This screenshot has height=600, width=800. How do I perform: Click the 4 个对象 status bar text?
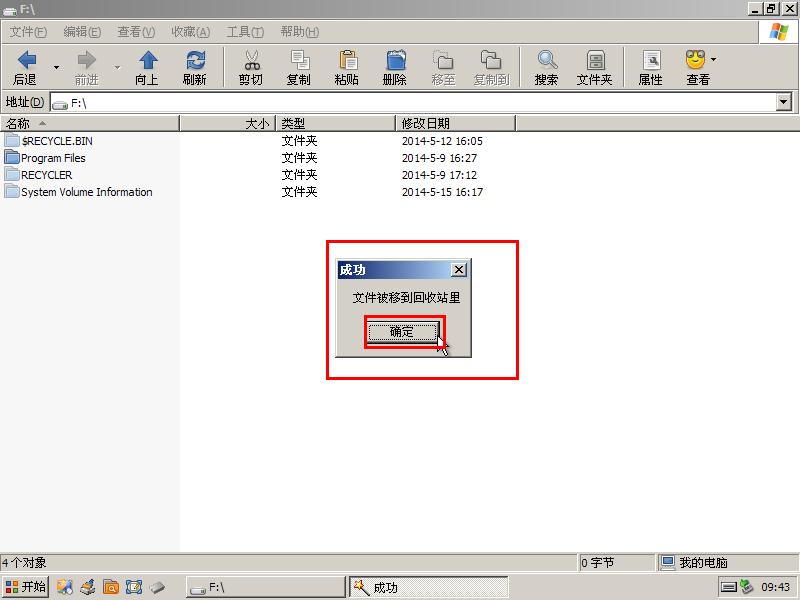click(x=23, y=563)
